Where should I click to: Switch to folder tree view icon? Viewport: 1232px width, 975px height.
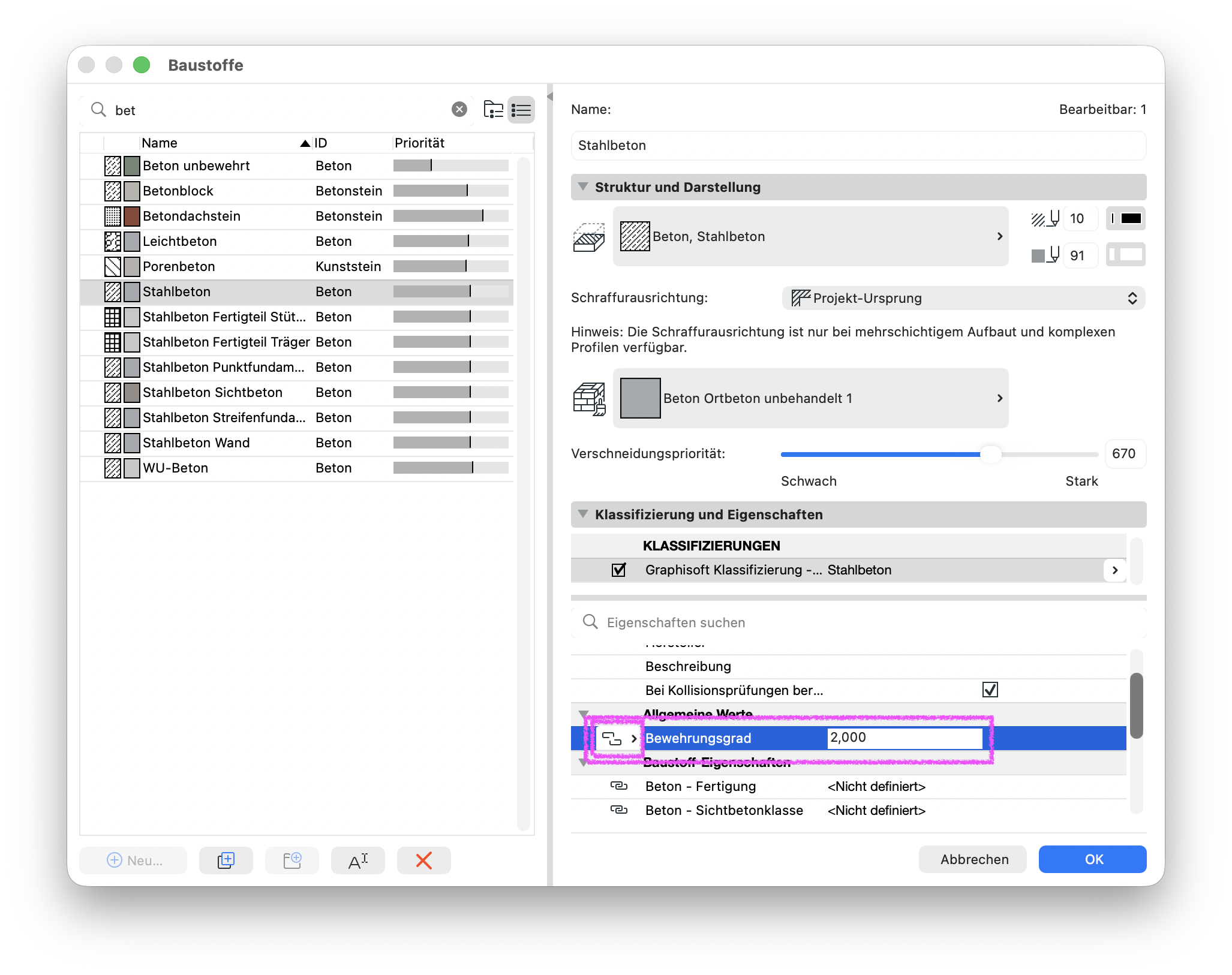coord(493,110)
